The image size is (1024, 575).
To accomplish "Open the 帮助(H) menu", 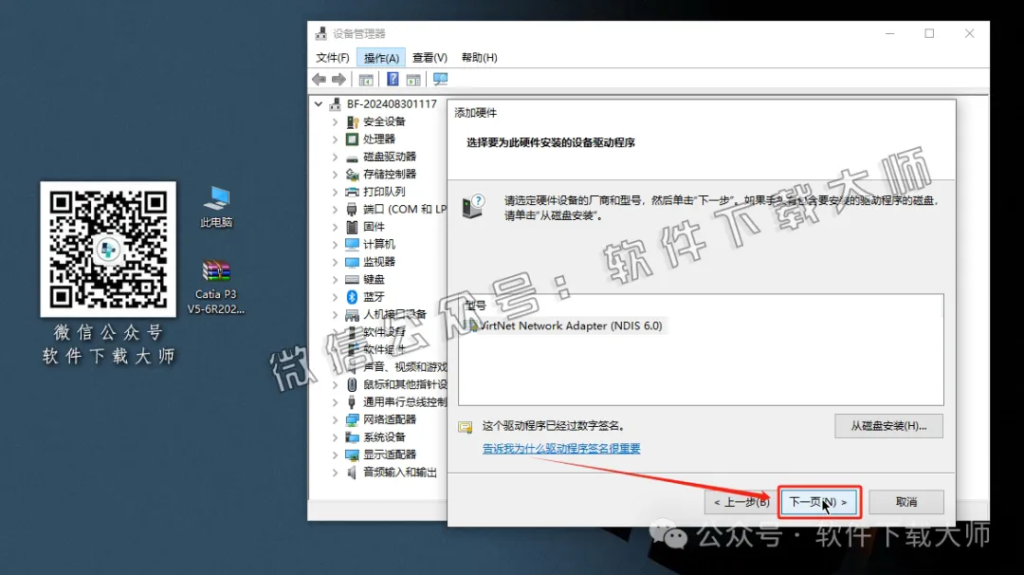I will coord(479,58).
